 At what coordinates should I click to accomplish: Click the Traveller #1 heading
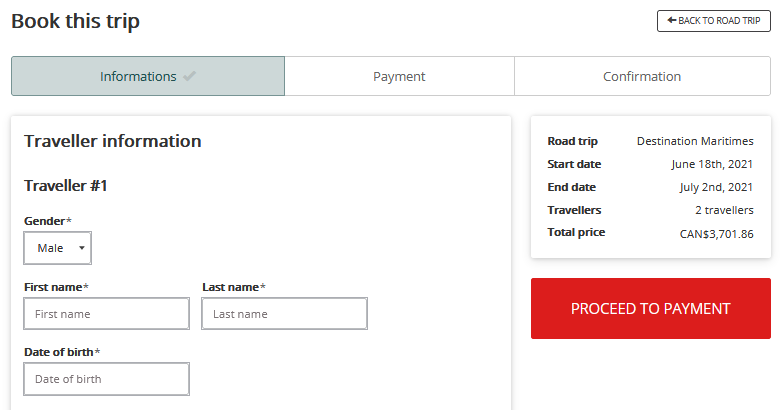tap(66, 186)
